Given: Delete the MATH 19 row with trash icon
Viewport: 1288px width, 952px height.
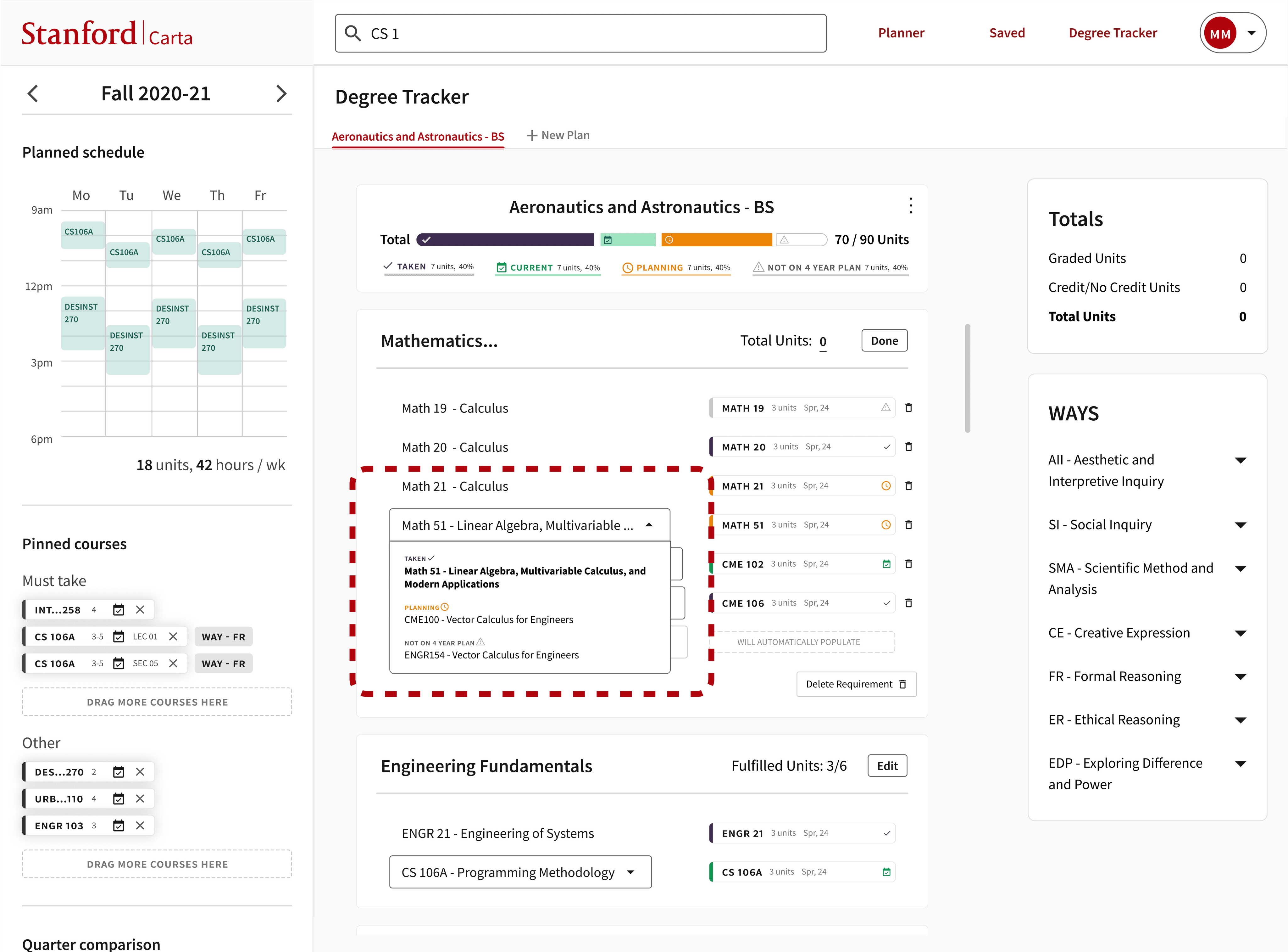Looking at the screenshot, I should click(x=908, y=407).
